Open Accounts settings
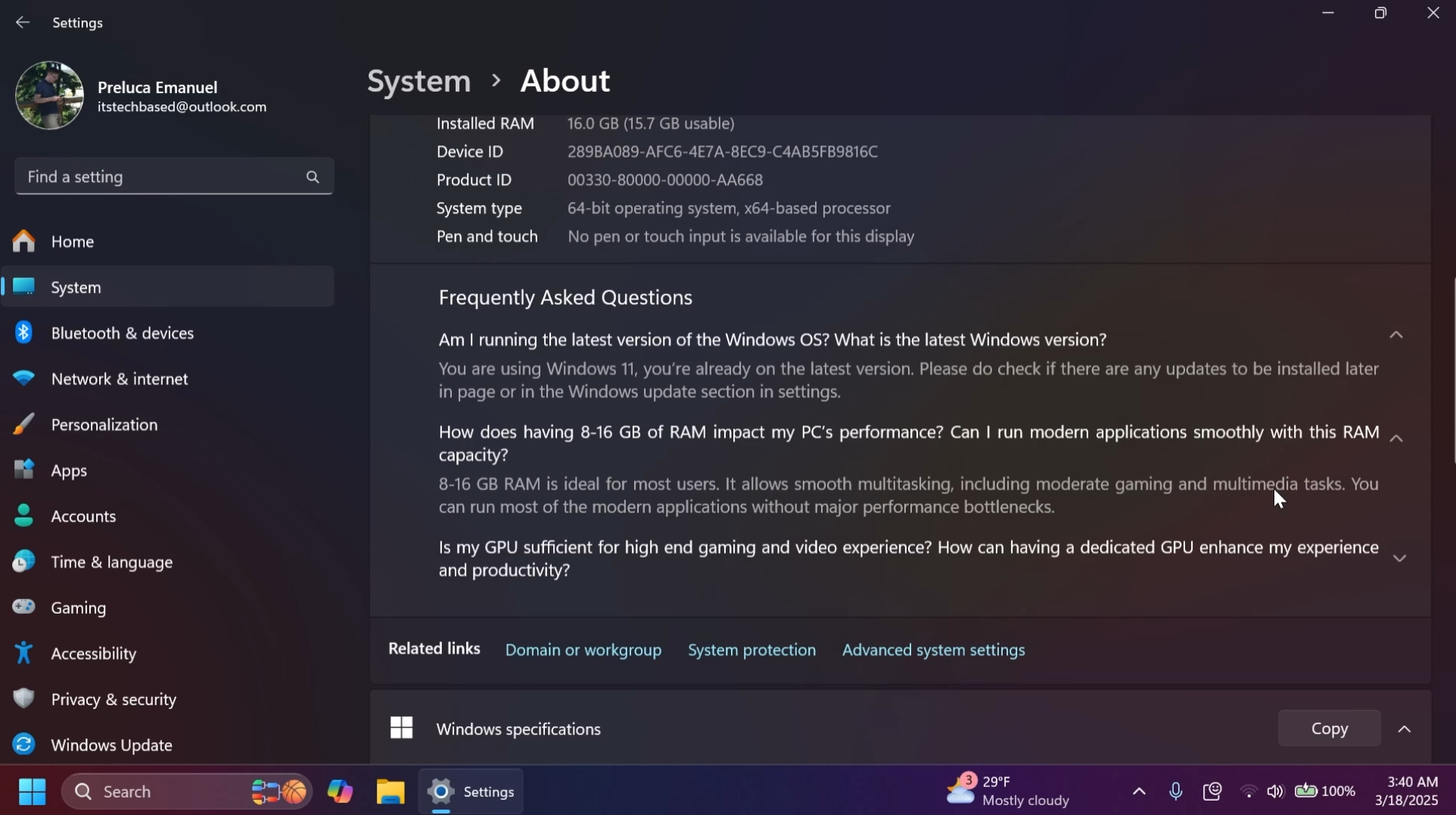Viewport: 1456px width, 815px height. click(84, 516)
